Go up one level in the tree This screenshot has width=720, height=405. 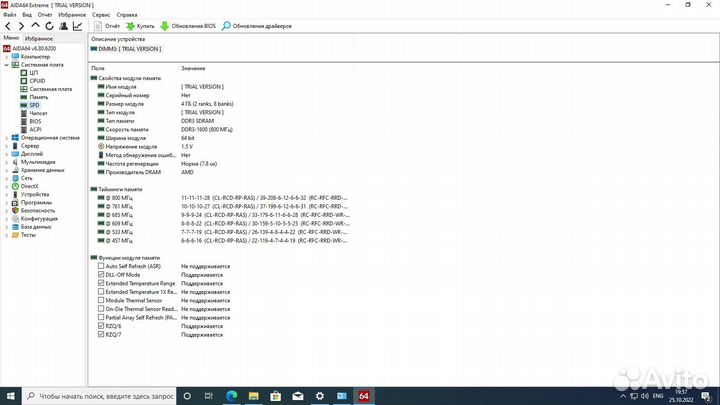click(35, 26)
